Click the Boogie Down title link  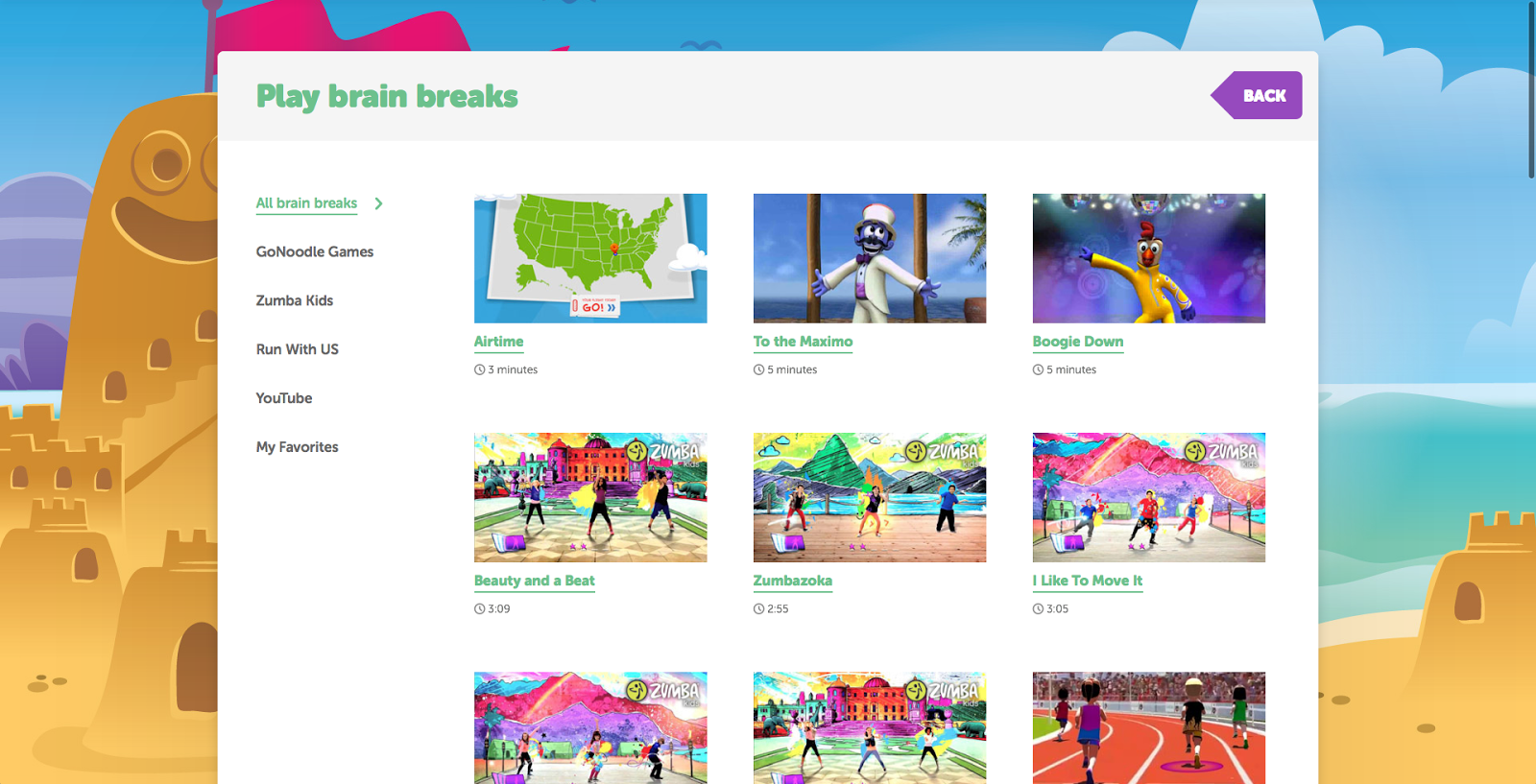coord(1078,342)
